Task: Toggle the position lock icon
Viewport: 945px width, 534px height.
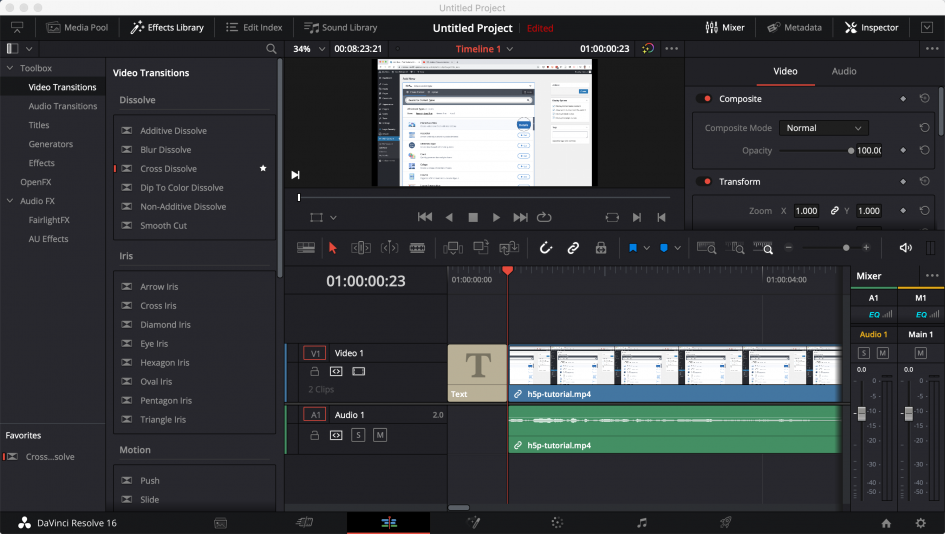Action: click(x=601, y=248)
